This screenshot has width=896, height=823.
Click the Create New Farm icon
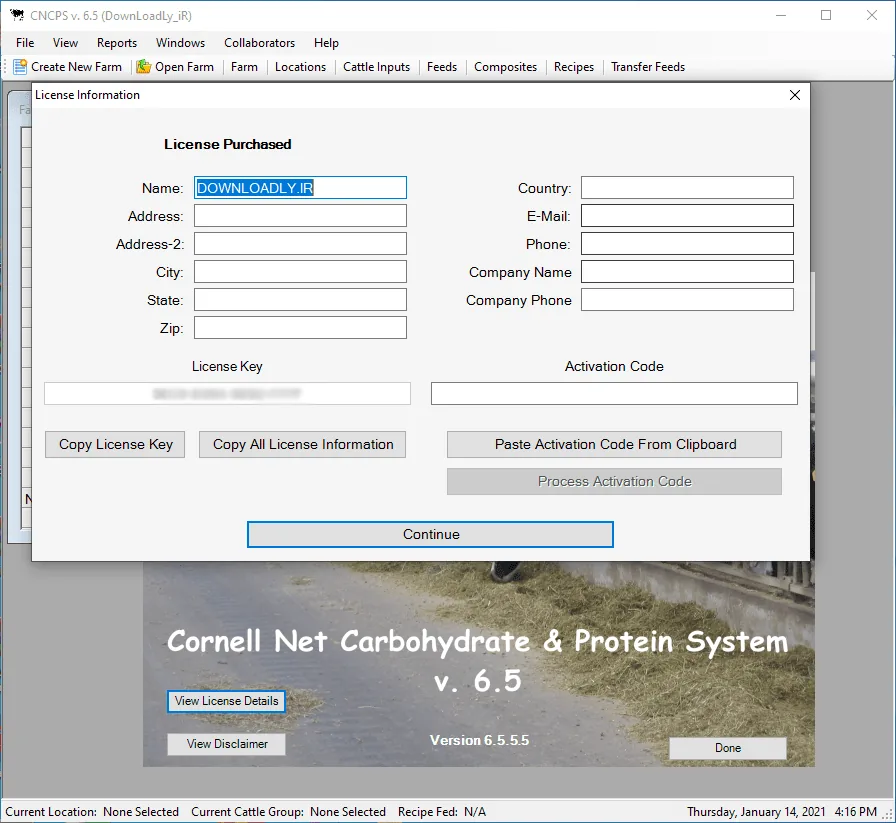click(x=20, y=67)
